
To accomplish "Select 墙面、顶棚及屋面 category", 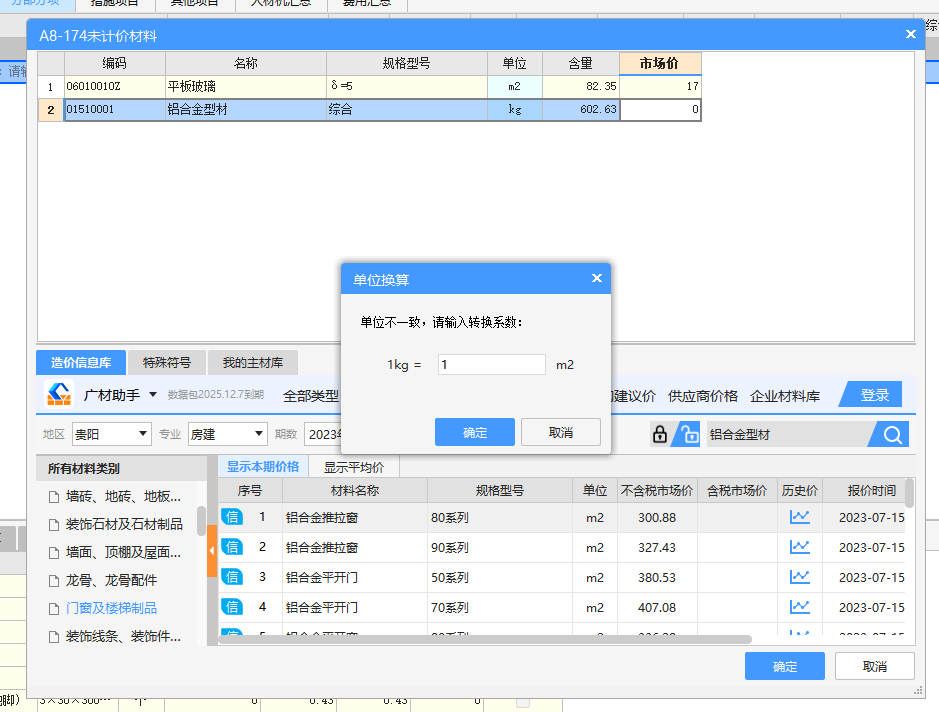I will (x=123, y=553).
